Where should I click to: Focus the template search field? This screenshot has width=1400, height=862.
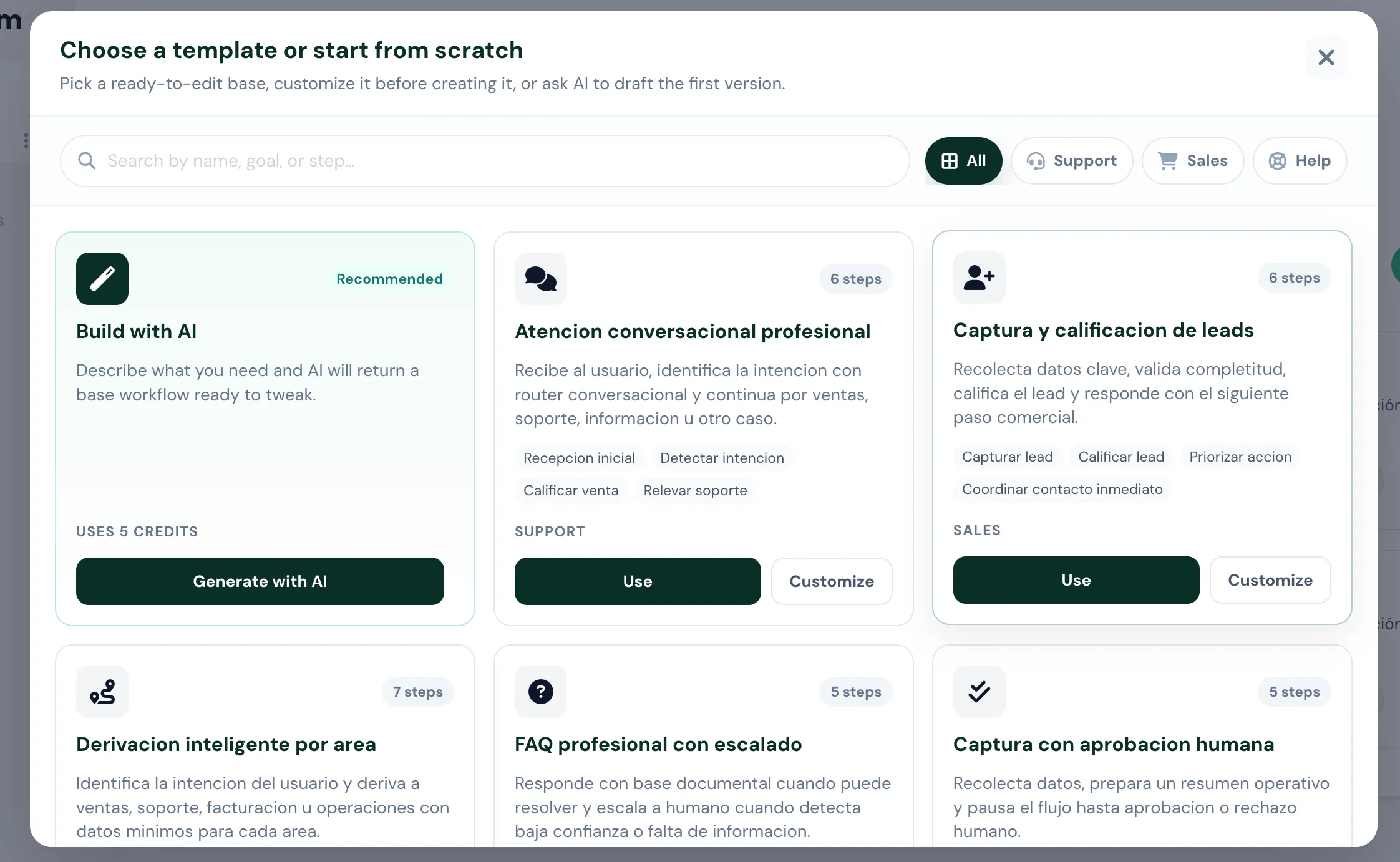click(x=485, y=161)
